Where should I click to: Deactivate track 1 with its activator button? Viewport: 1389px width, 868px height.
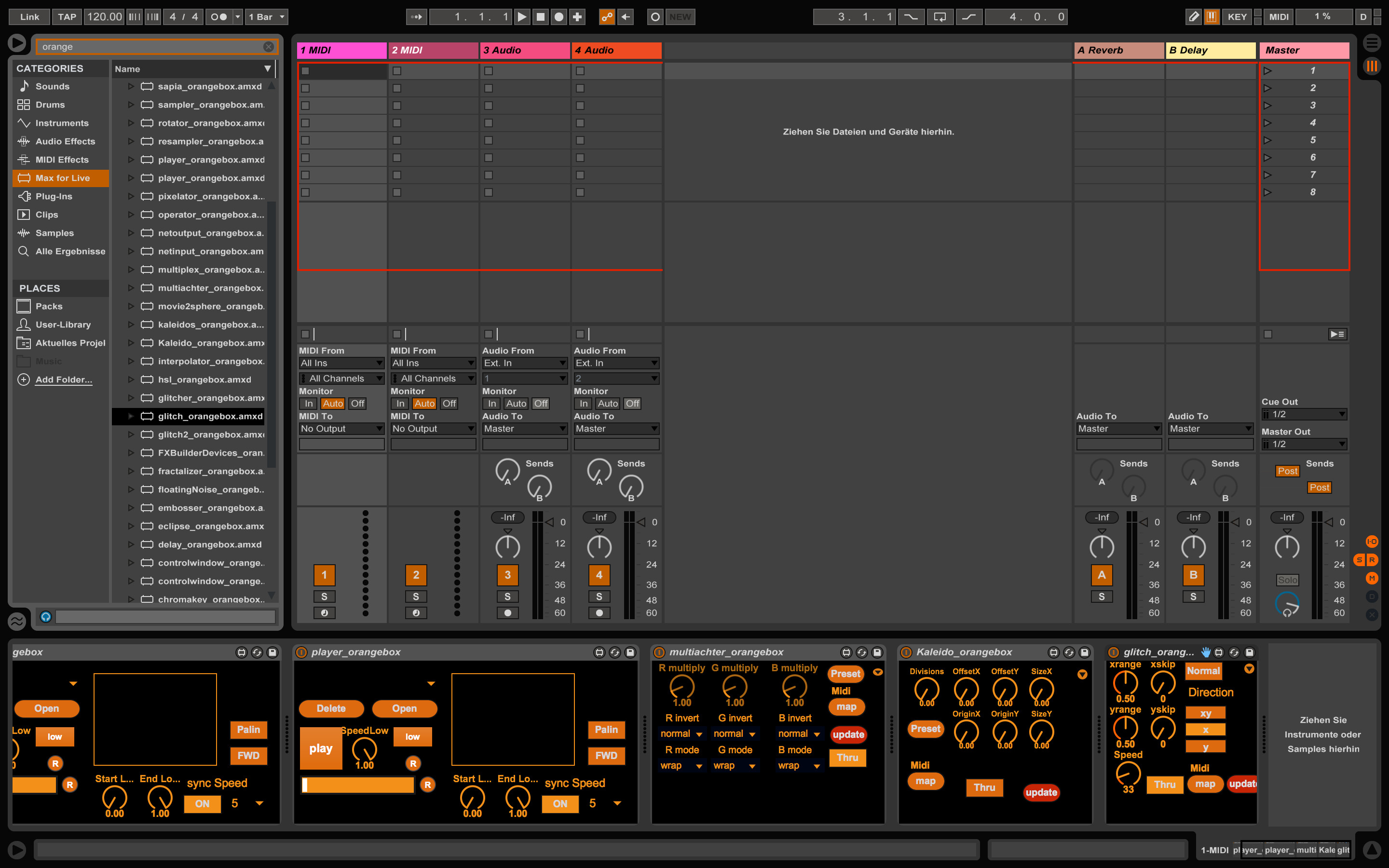[324, 575]
